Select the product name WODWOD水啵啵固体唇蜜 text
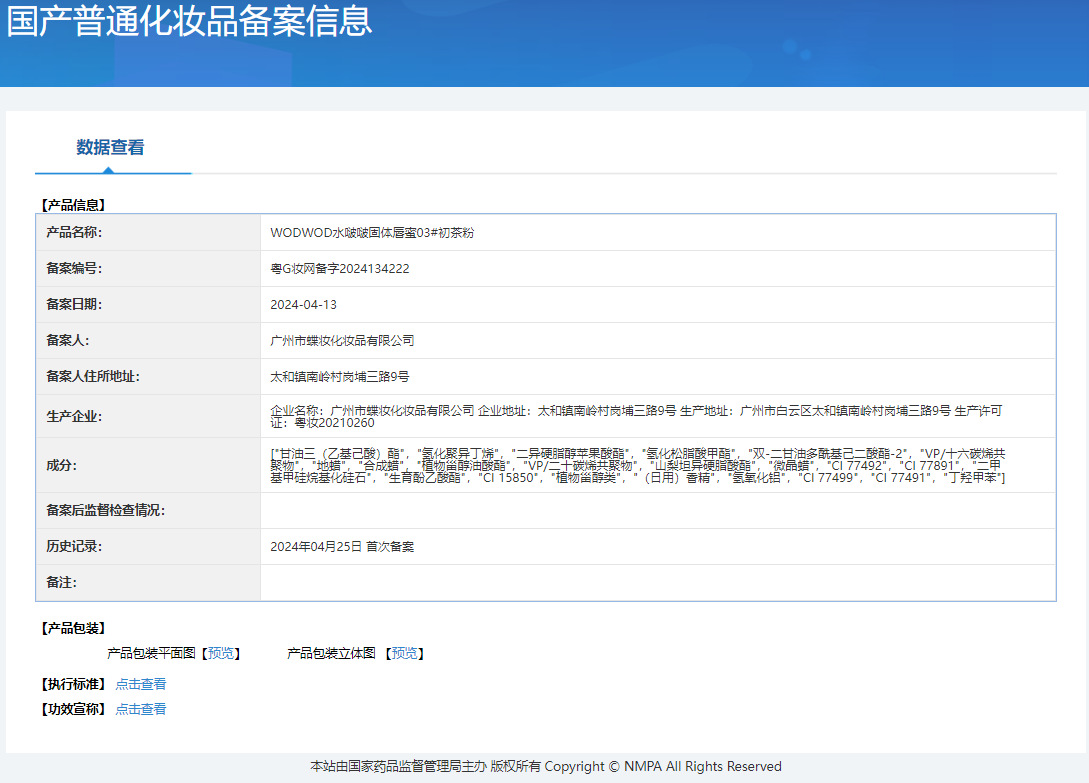1089x783 pixels. pos(372,232)
